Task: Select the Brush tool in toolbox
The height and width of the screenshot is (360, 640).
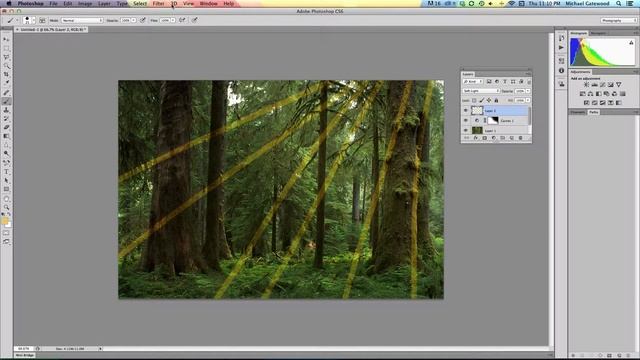Action: tap(6, 101)
